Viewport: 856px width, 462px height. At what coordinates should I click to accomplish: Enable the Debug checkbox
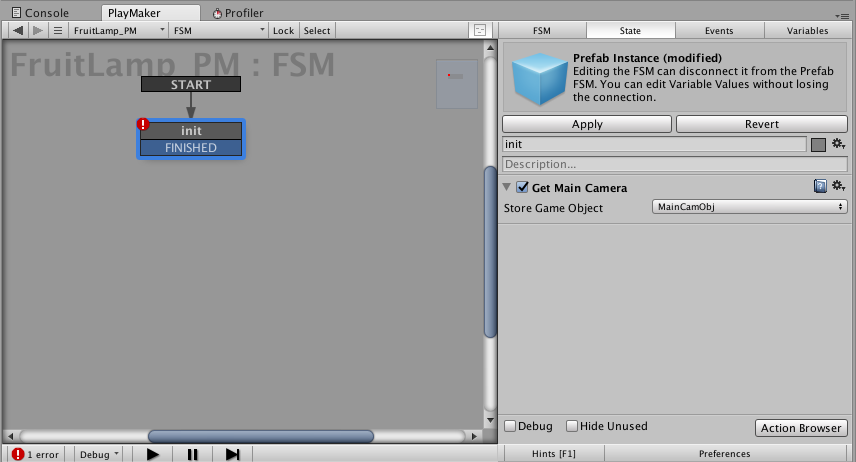(510, 426)
